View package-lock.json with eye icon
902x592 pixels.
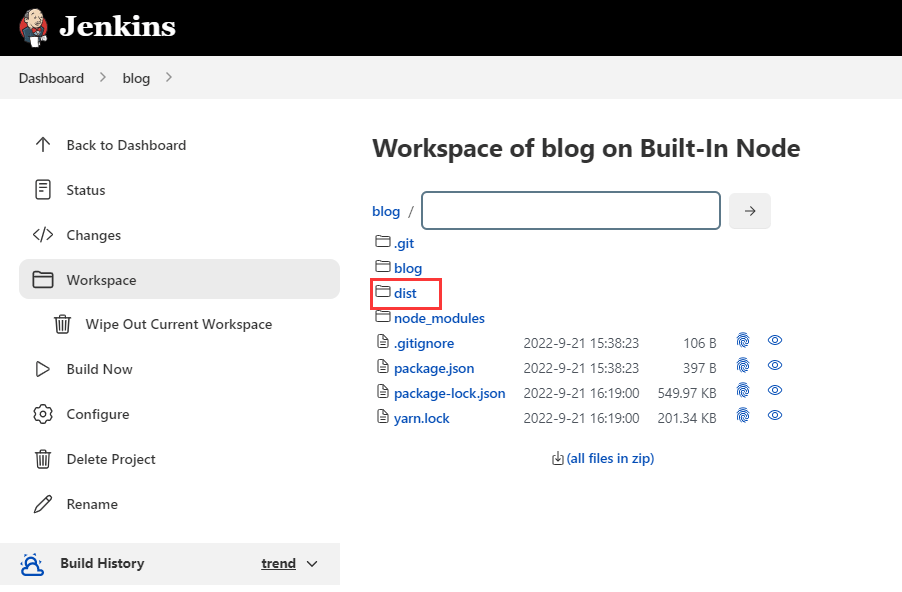coord(775,390)
